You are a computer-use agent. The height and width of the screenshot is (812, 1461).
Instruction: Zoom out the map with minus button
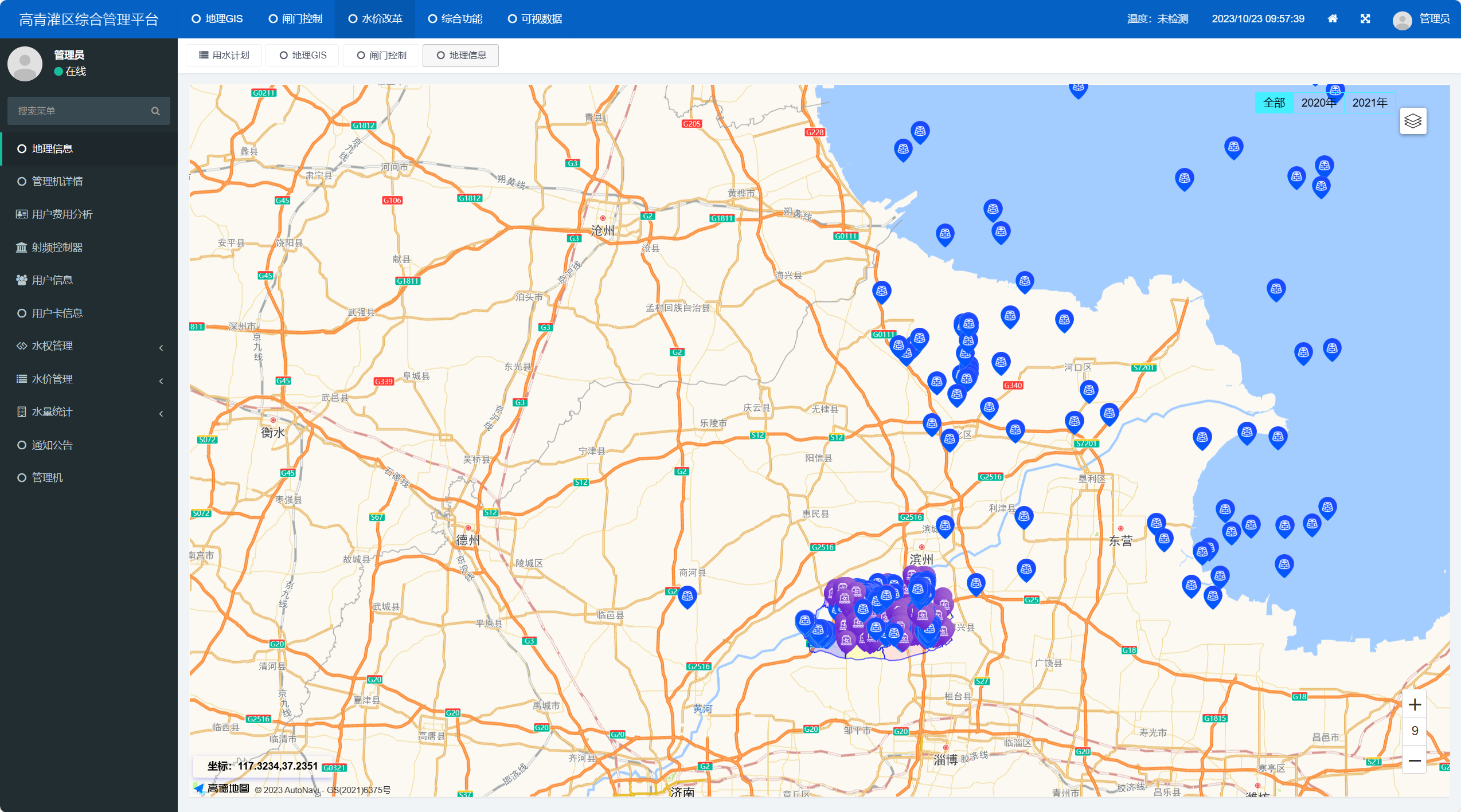click(x=1414, y=760)
